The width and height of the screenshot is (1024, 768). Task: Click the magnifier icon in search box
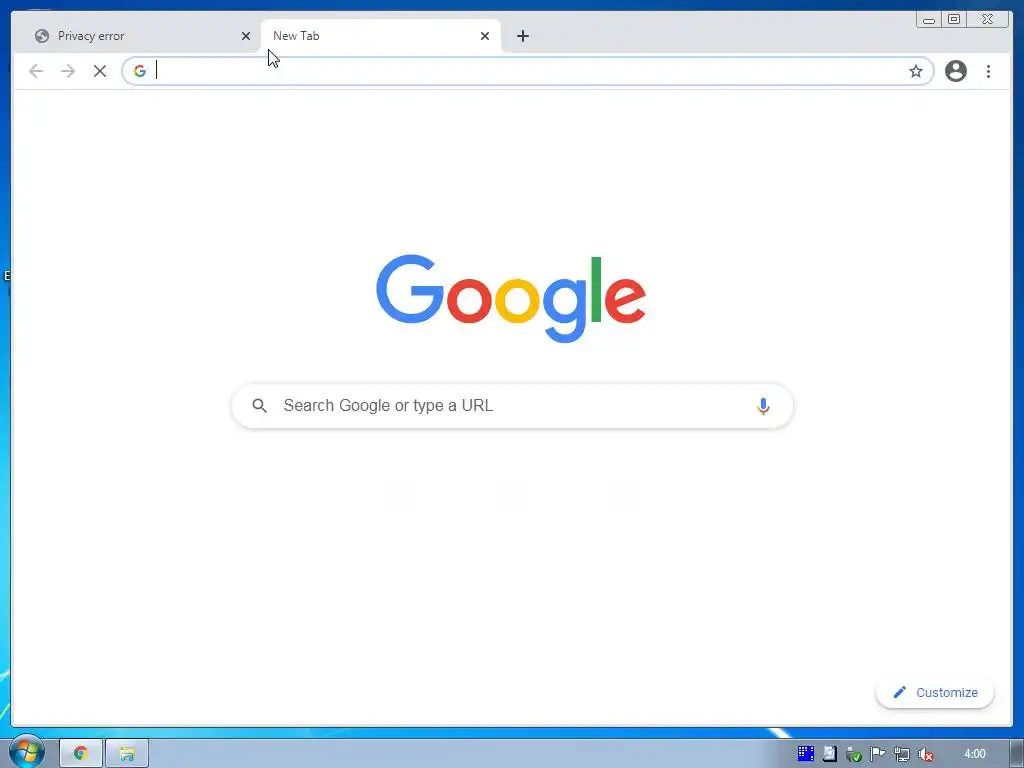pos(259,406)
